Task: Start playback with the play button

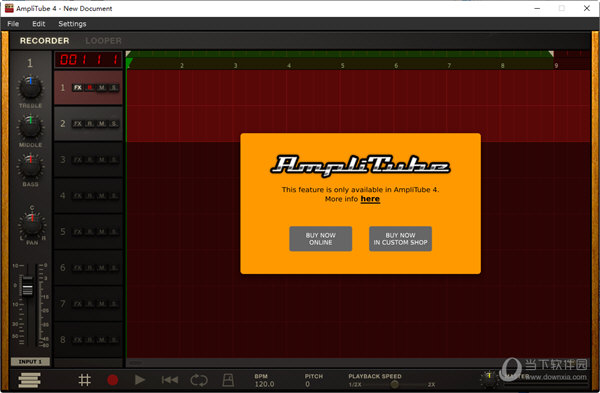Action: click(x=140, y=380)
